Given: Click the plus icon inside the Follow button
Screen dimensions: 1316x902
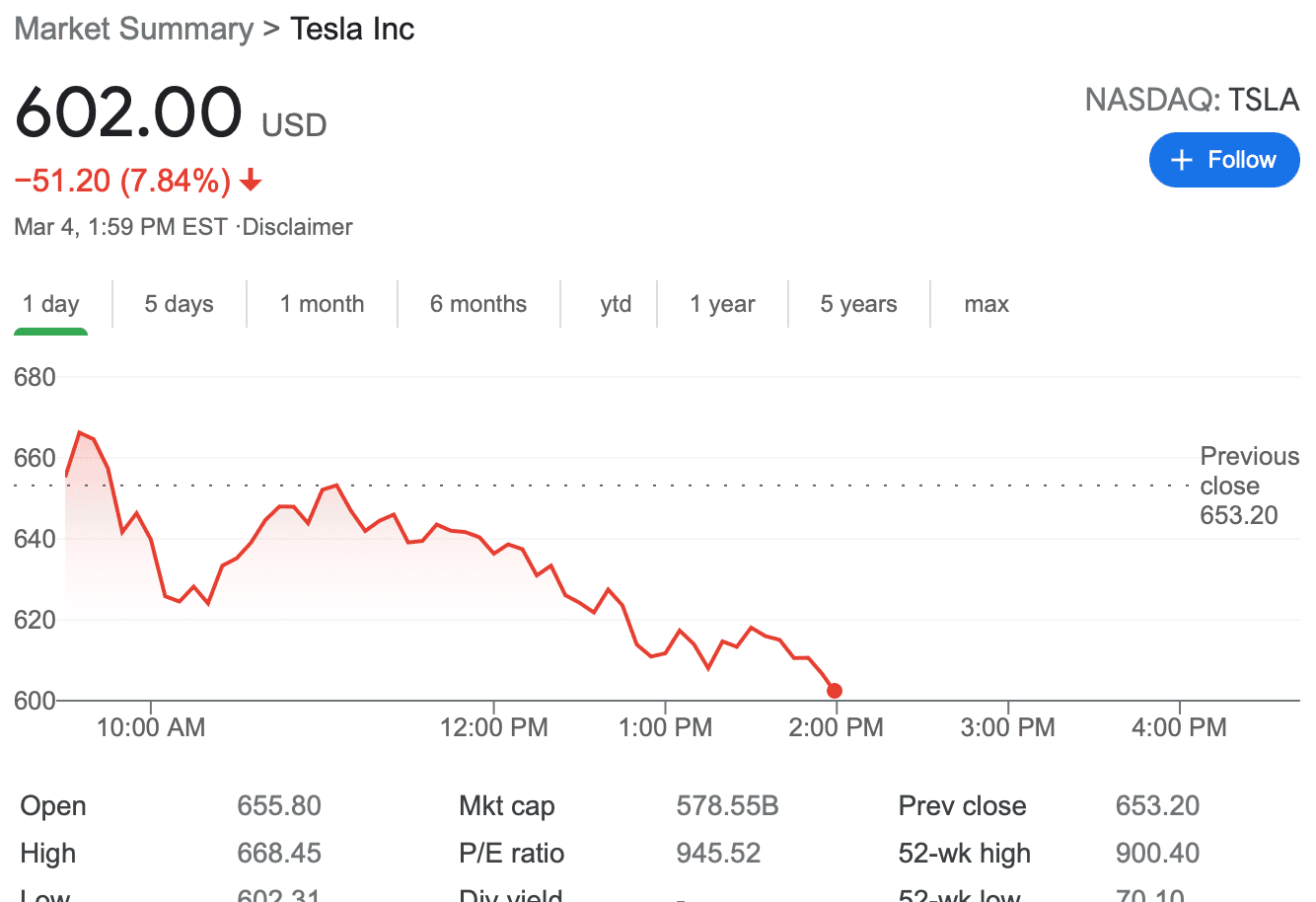Looking at the screenshot, I should [1181, 160].
